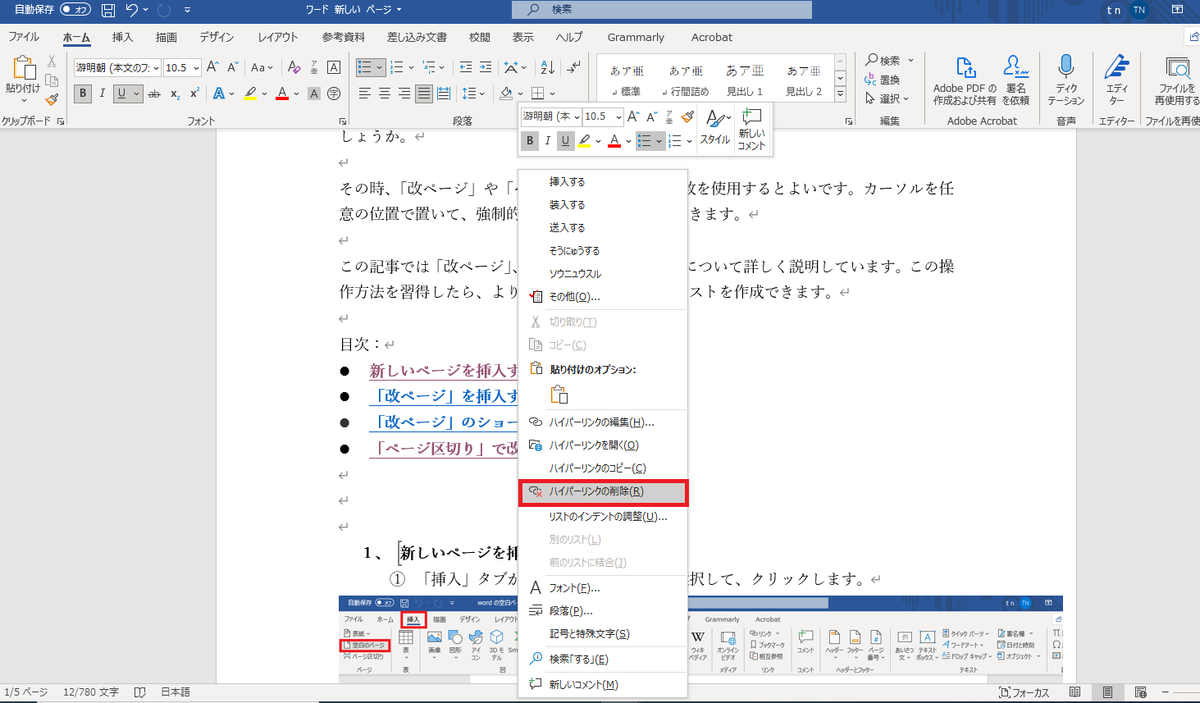
Task: Copy using the ribbon clipboard copy icon
Action: (52, 80)
